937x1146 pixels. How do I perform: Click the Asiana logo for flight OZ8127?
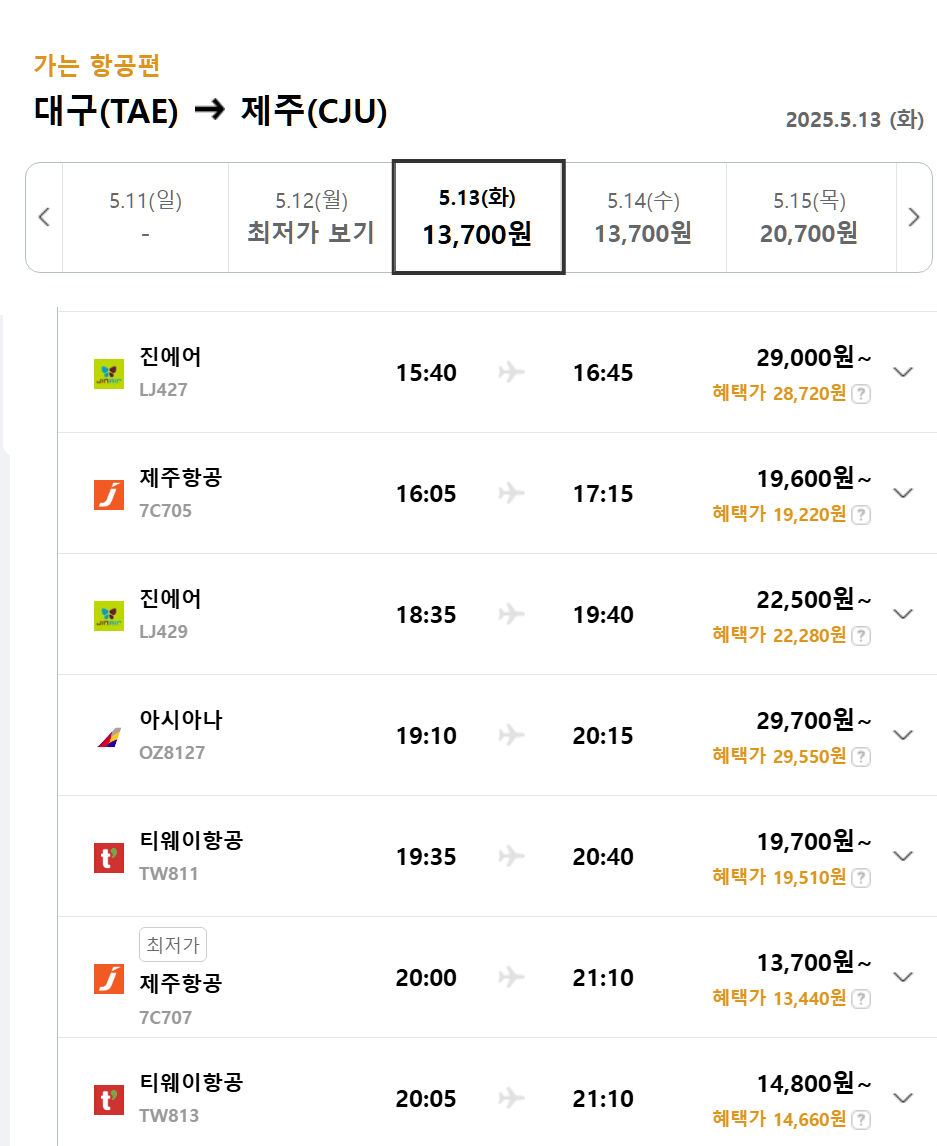(109, 737)
